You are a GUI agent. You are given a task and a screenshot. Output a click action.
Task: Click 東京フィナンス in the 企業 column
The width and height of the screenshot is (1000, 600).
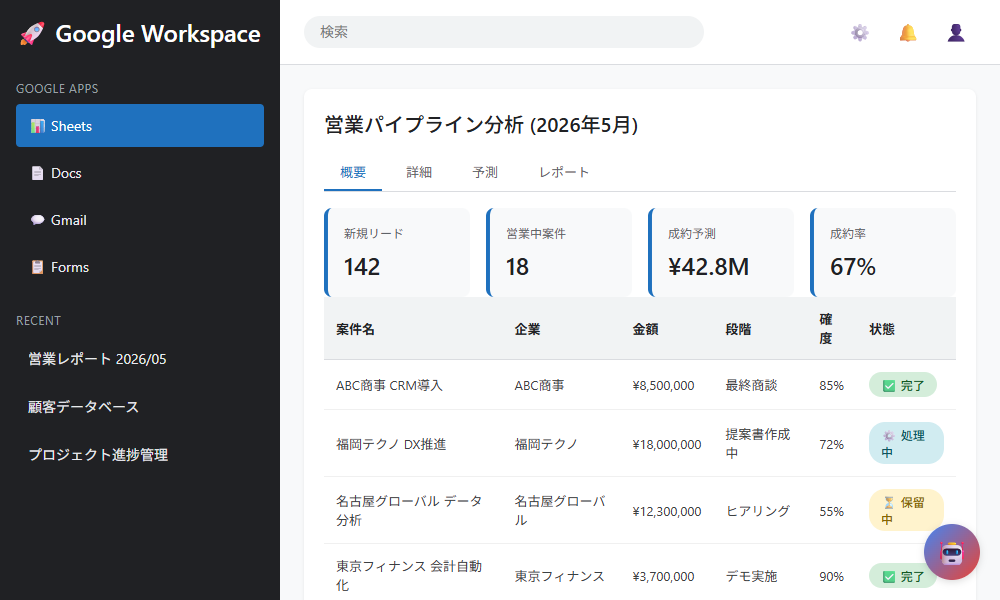(x=559, y=576)
